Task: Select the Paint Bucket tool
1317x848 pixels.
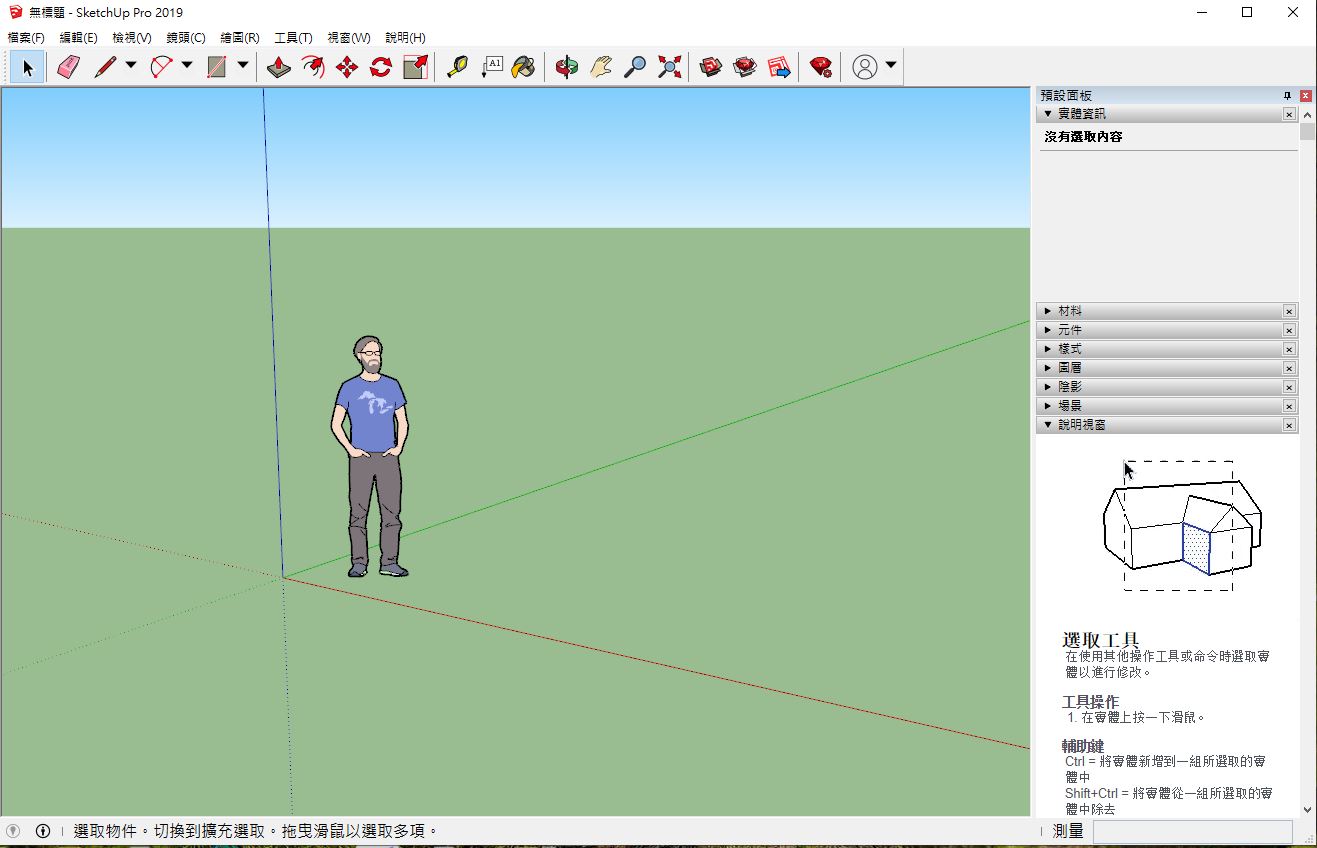Action: [x=523, y=67]
